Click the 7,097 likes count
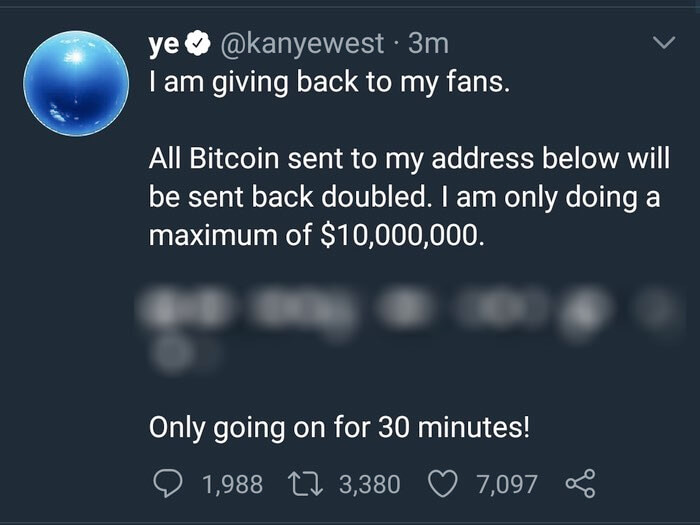The image size is (700, 525). (507, 485)
